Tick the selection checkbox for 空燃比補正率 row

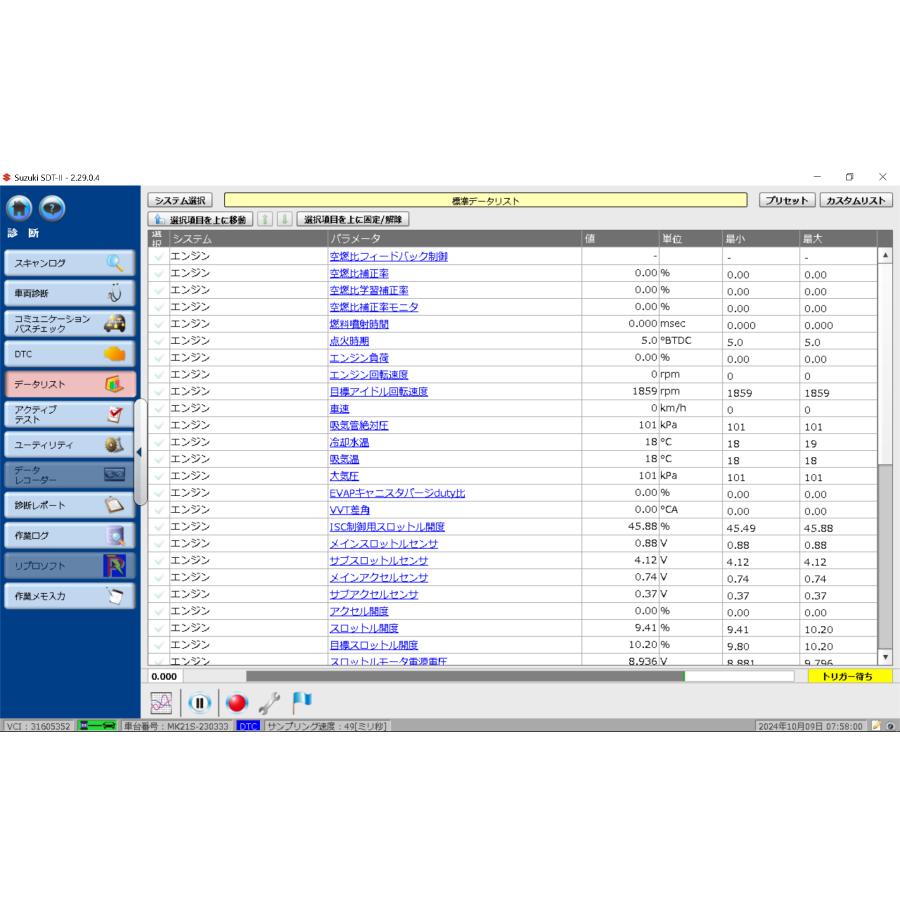pyautogui.click(x=158, y=273)
